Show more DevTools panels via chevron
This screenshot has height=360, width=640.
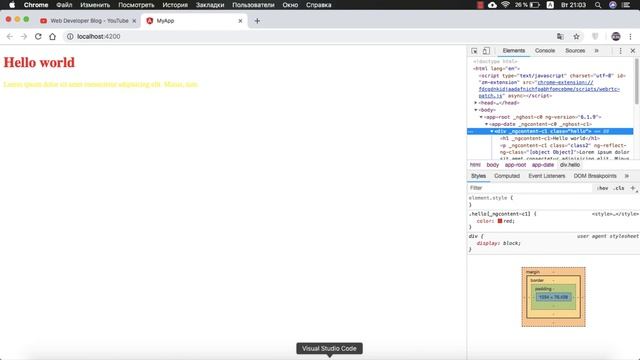(596, 51)
